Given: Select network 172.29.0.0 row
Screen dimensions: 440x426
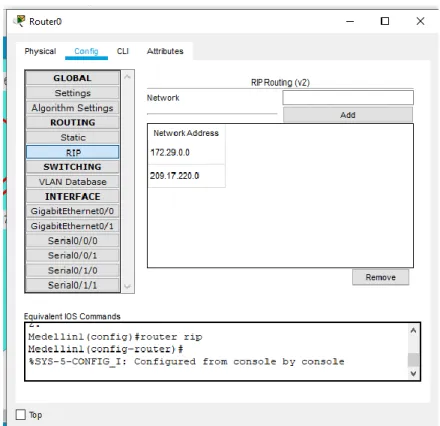Looking at the screenshot, I should 187,153.
